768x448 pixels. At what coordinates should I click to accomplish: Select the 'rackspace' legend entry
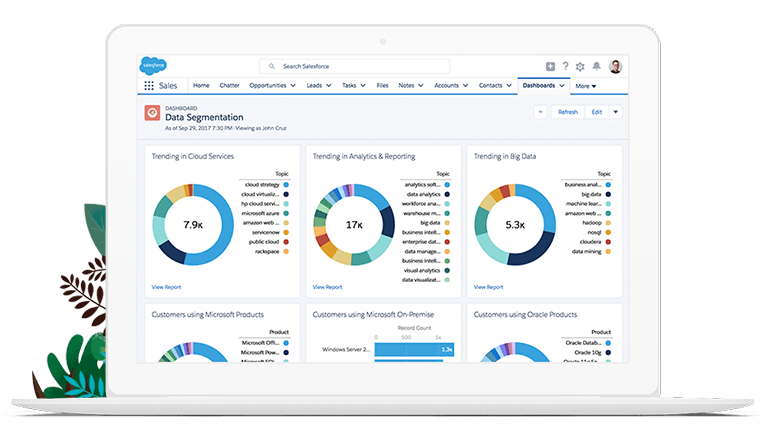pos(271,252)
